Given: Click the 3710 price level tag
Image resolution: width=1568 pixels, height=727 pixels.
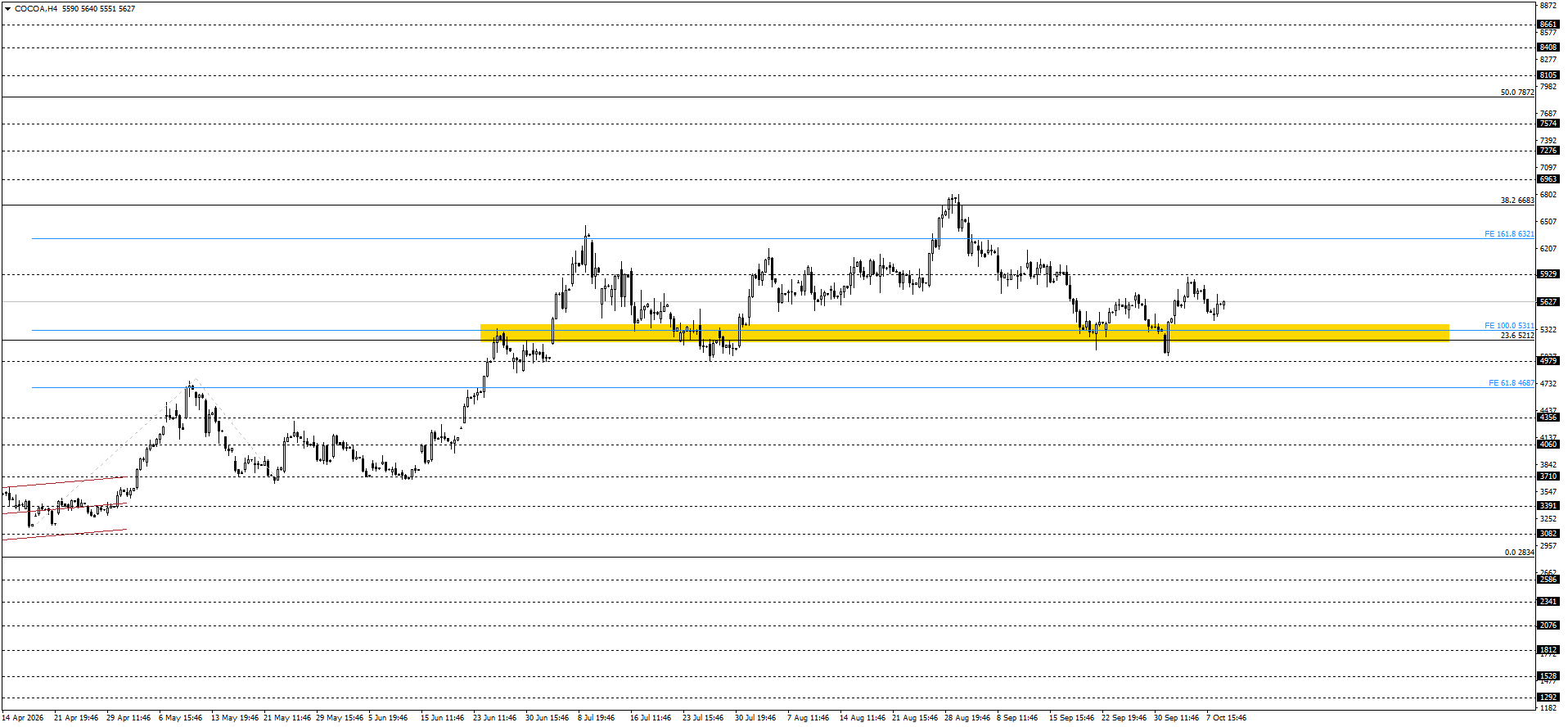Looking at the screenshot, I should (x=1548, y=476).
